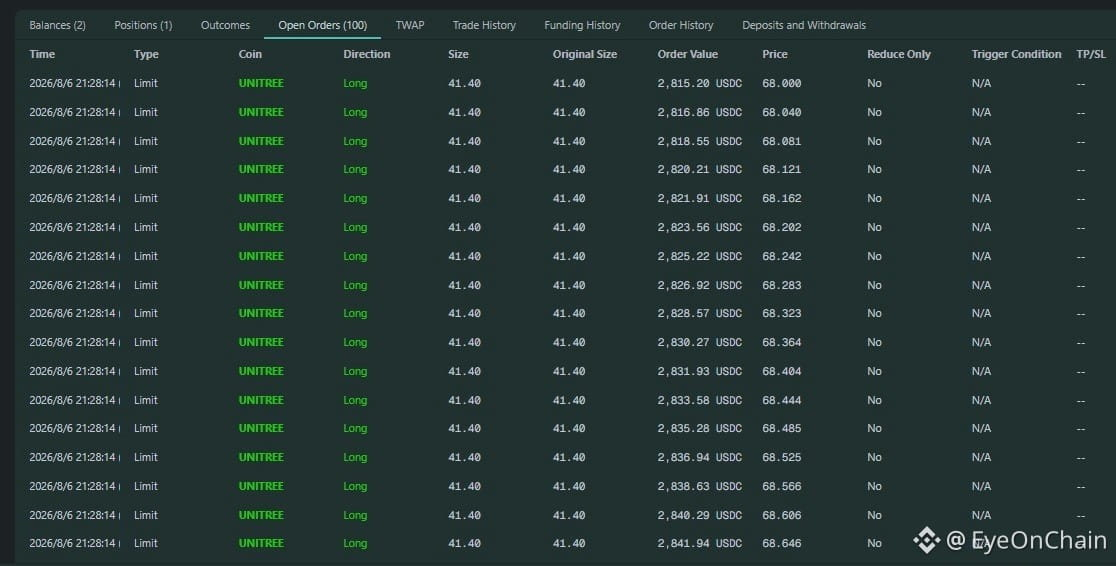Click the price 68.606
The height and width of the screenshot is (566, 1116).
[781, 515]
